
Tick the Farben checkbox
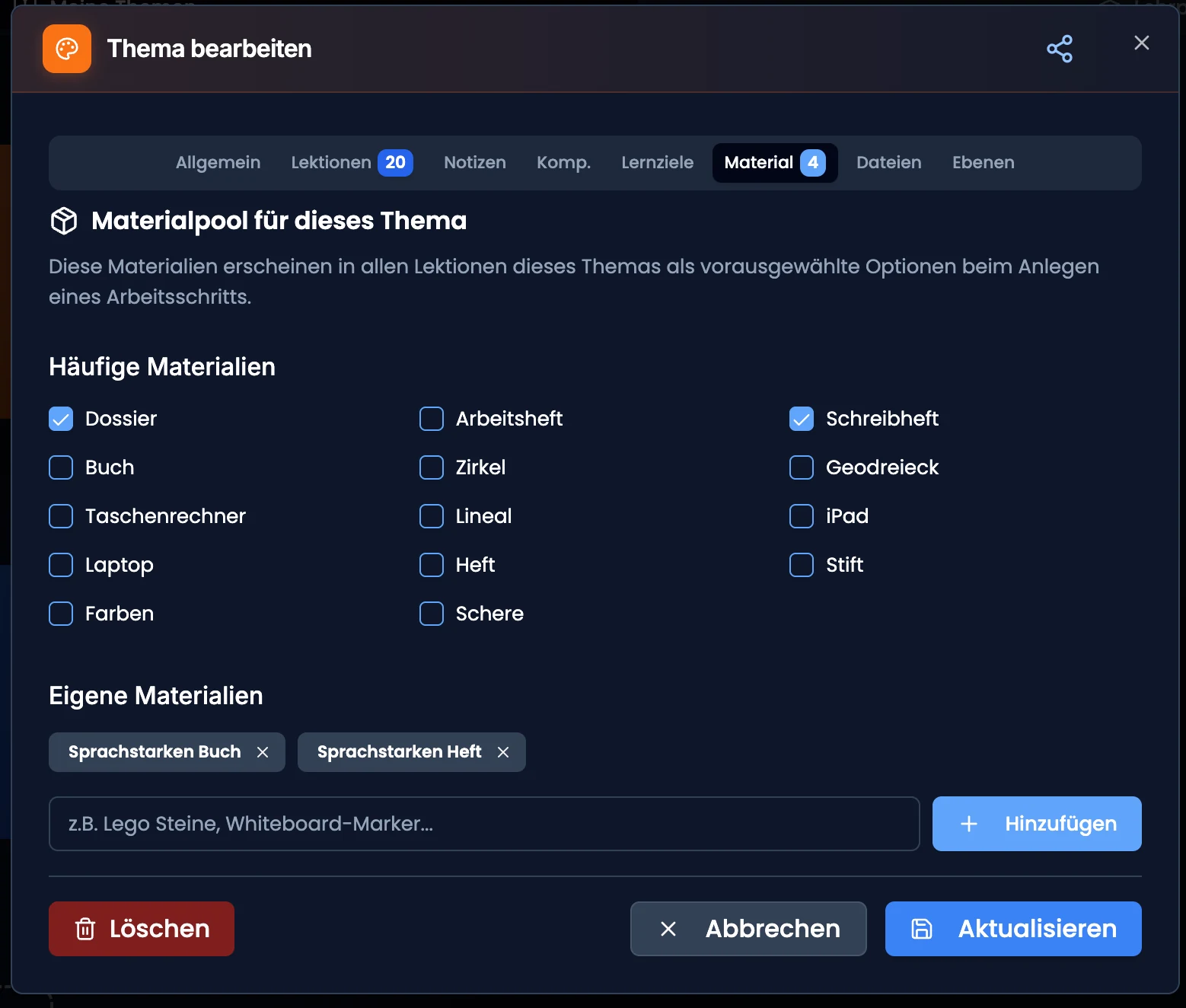(61, 614)
